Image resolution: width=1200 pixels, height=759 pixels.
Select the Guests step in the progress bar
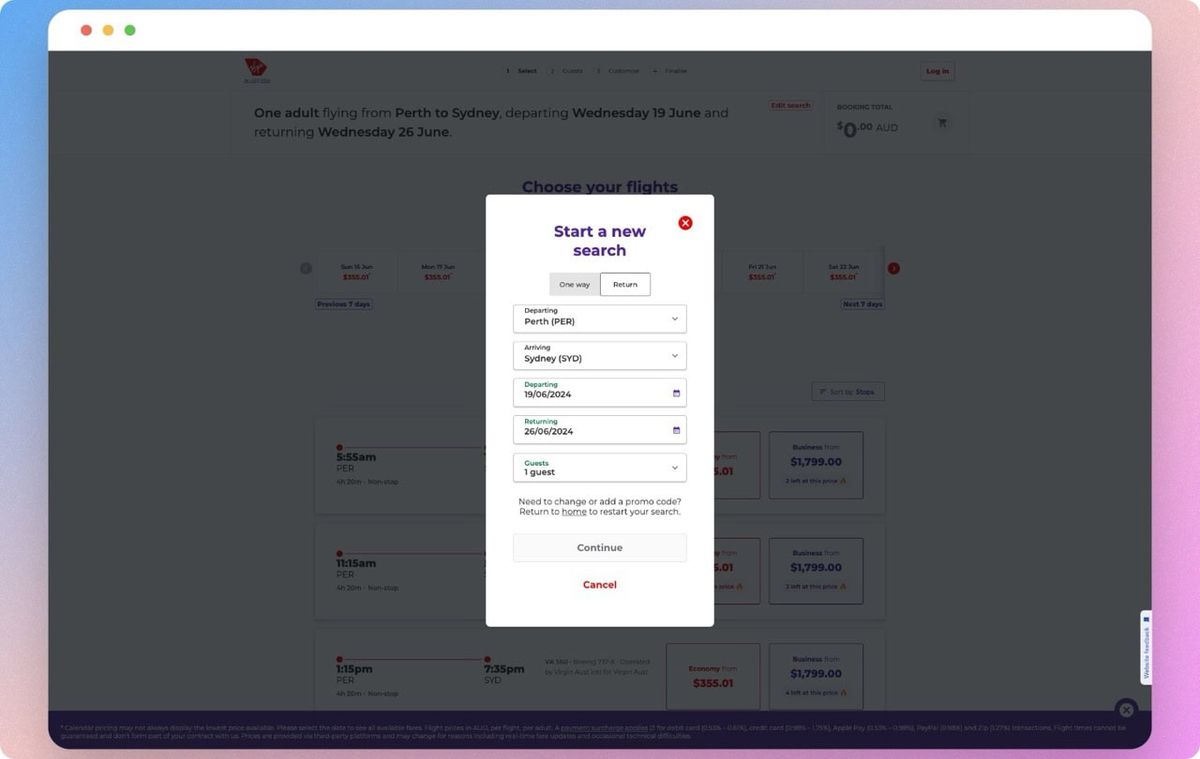tap(571, 71)
